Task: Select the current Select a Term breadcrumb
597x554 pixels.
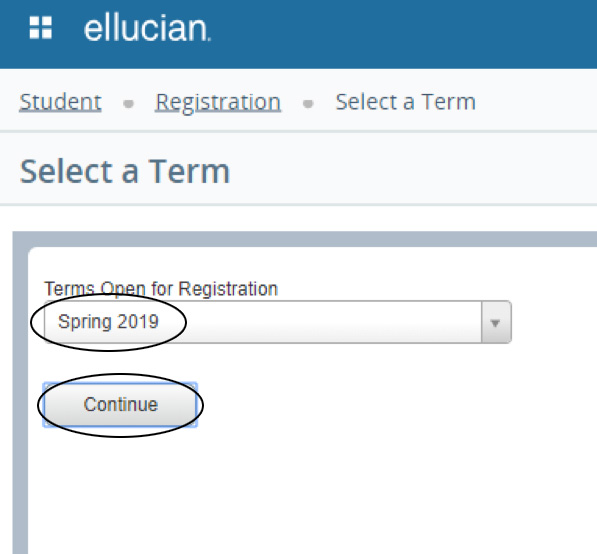Action: click(x=405, y=102)
